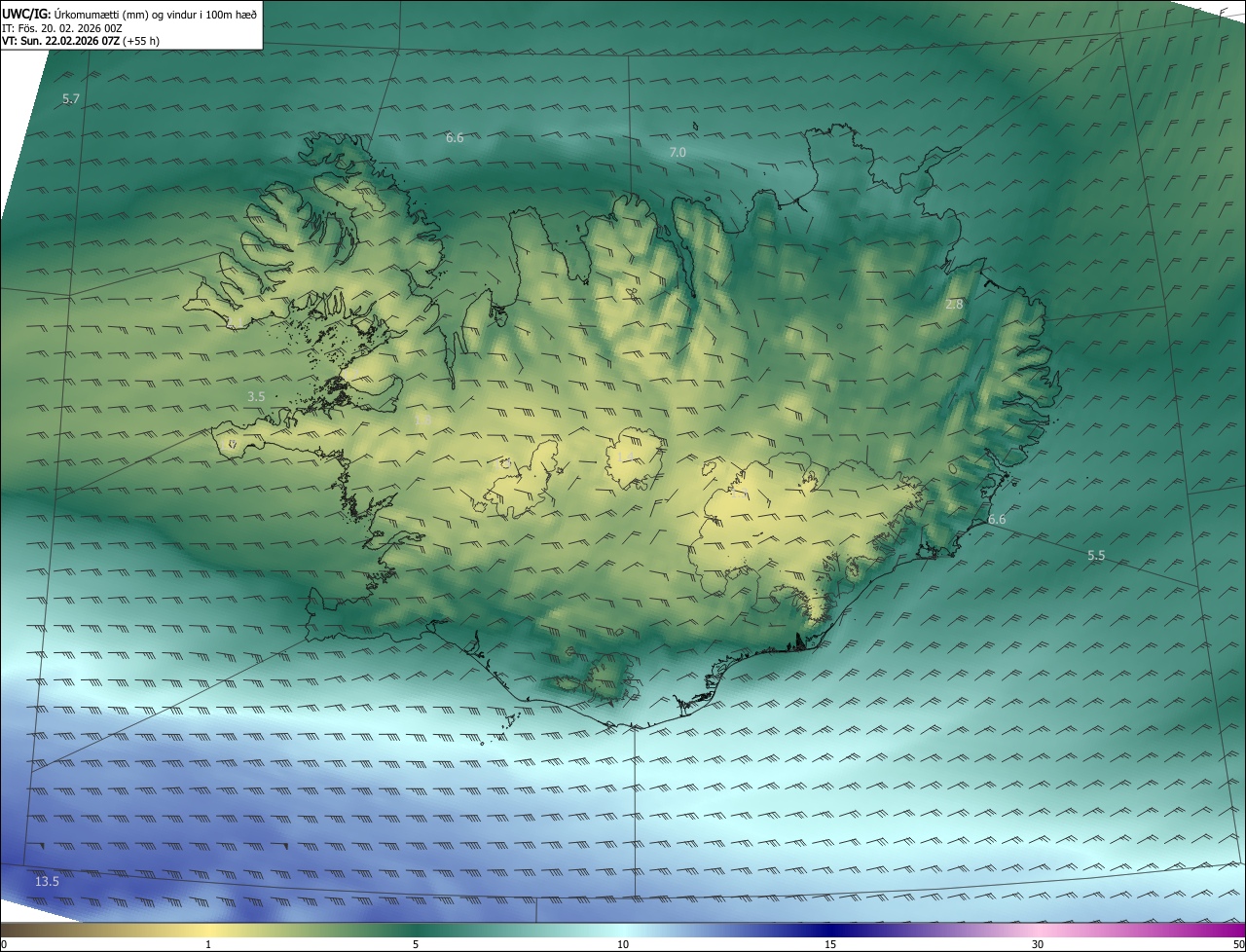This screenshot has height=952, width=1246.
Task: Click the 13.5 value label over the dark blue area
Action: 47,882
